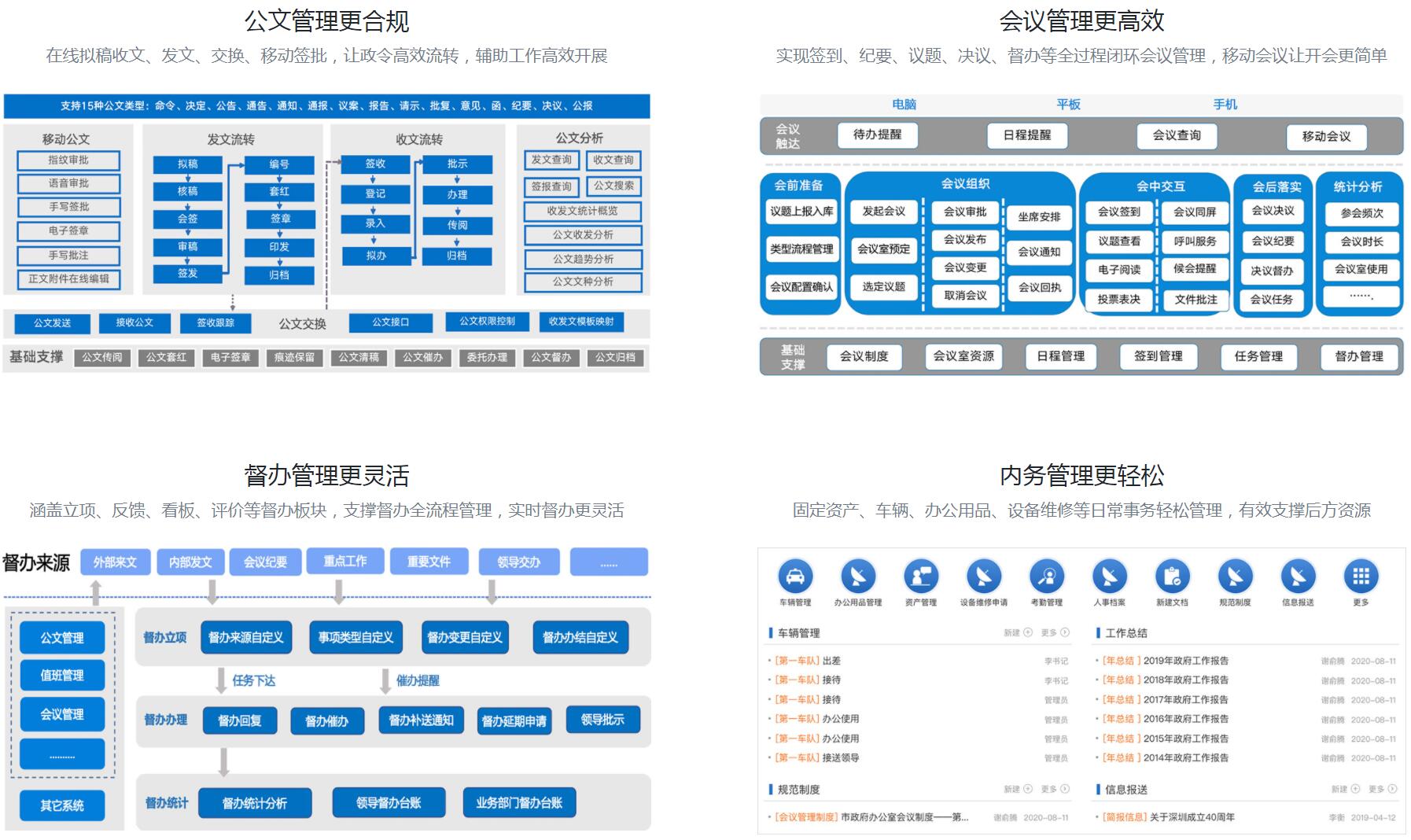Click the 投票表决 box

(1119, 299)
